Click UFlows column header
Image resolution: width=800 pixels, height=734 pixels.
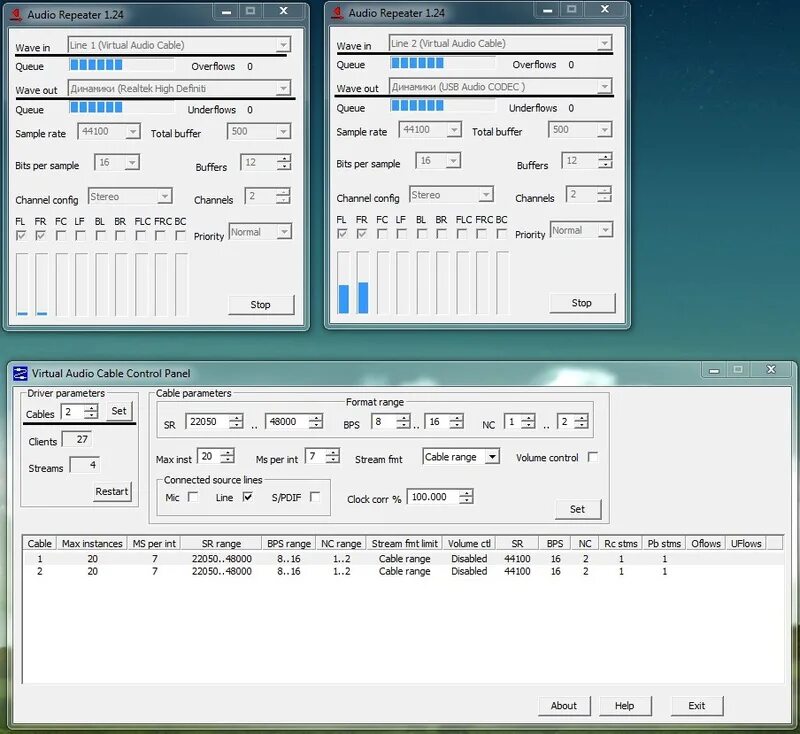(x=746, y=543)
